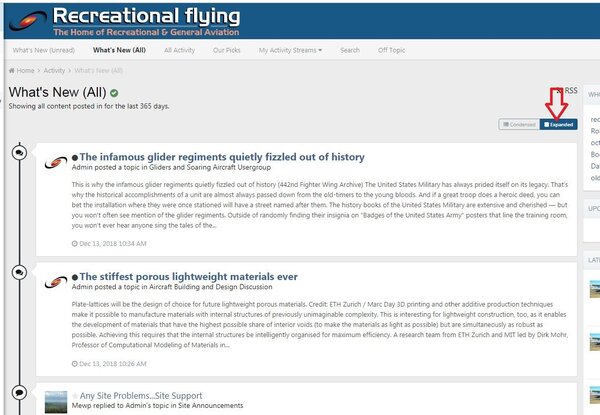Click topic icon on timeline for glider post
This screenshot has width=600, height=415.
(x=20, y=153)
